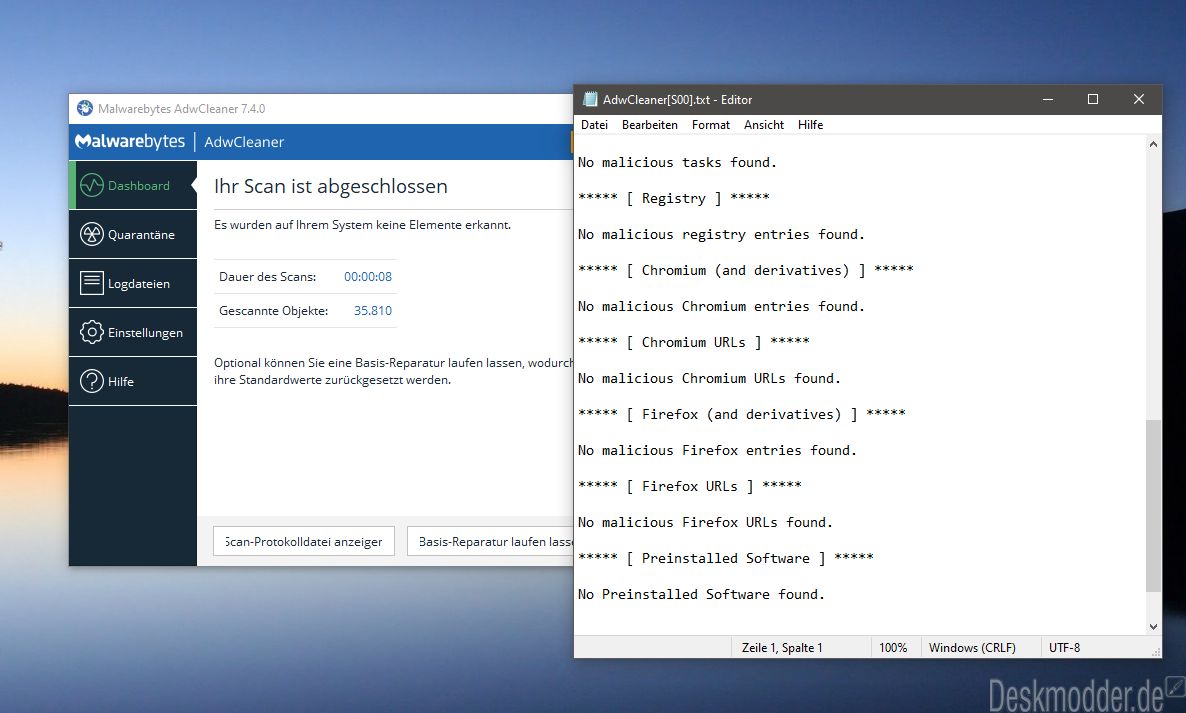Screen dimensions: 1186x713
Task: Open the Quarantäne section icon
Action: tap(92, 234)
